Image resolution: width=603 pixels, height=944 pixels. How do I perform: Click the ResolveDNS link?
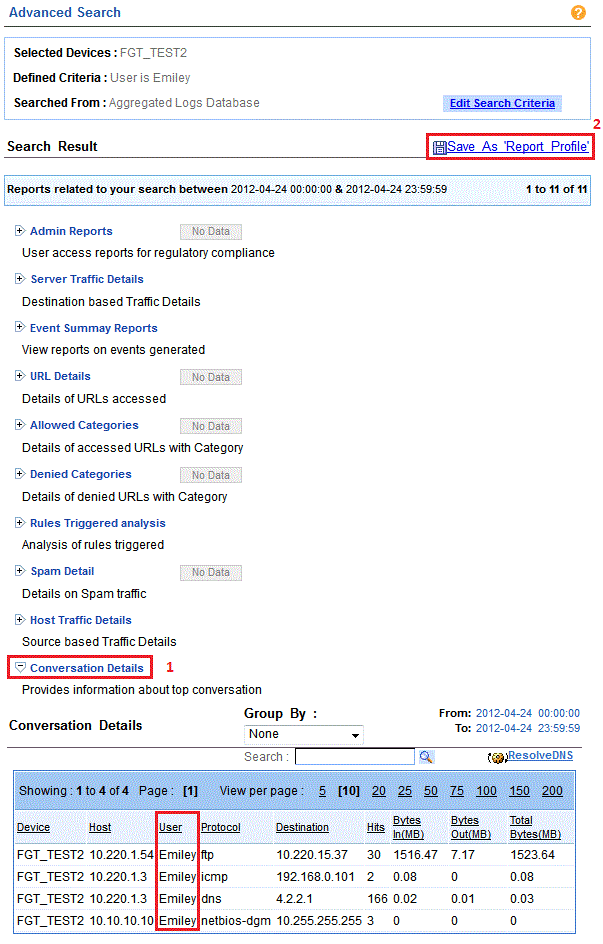(540, 756)
